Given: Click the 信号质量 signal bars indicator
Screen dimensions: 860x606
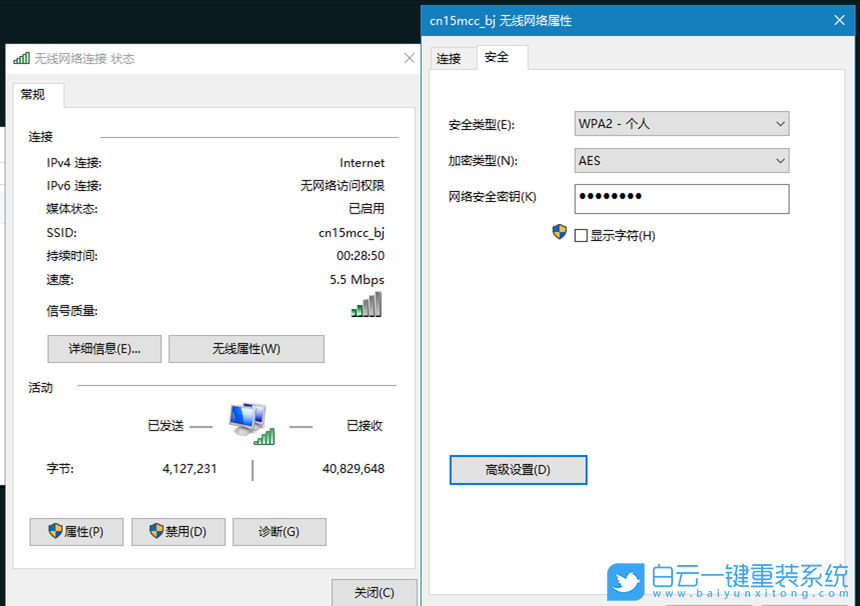Looking at the screenshot, I should click(x=365, y=305).
